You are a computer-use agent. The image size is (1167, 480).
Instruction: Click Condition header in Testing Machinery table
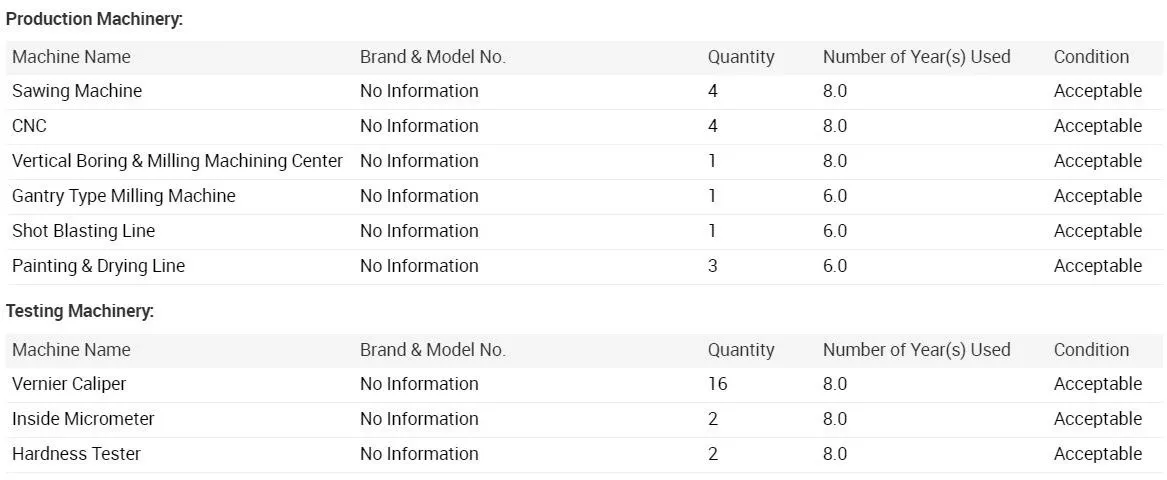[x=1091, y=350]
